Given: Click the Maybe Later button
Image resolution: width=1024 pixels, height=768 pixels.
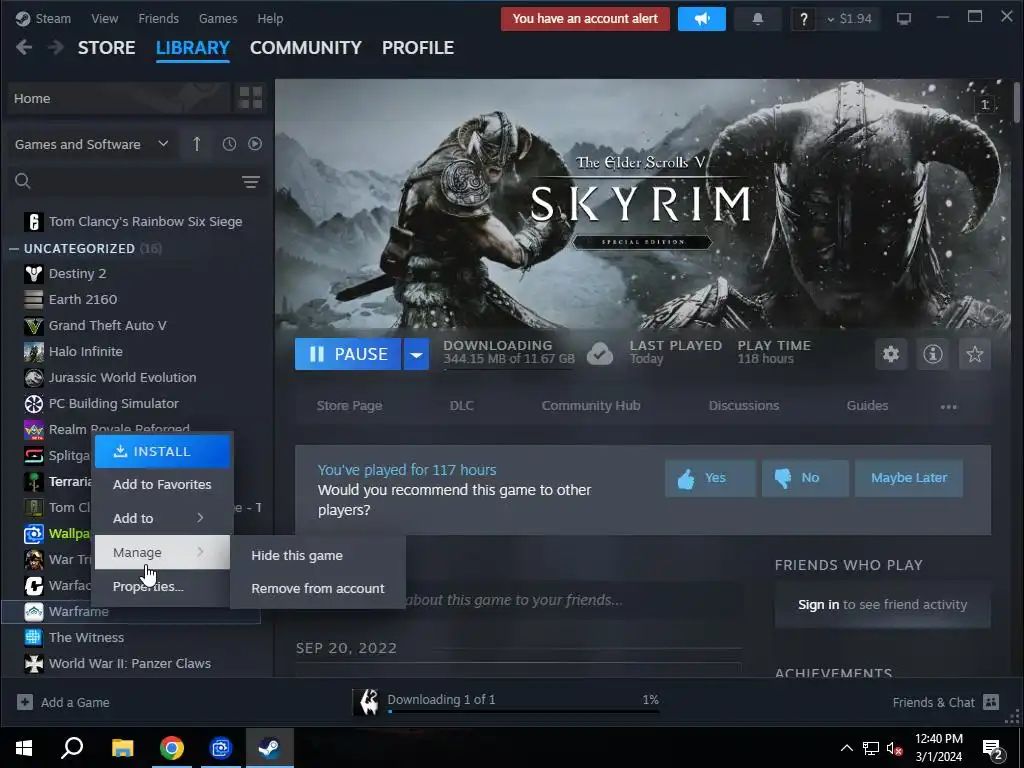Looking at the screenshot, I should [x=908, y=478].
